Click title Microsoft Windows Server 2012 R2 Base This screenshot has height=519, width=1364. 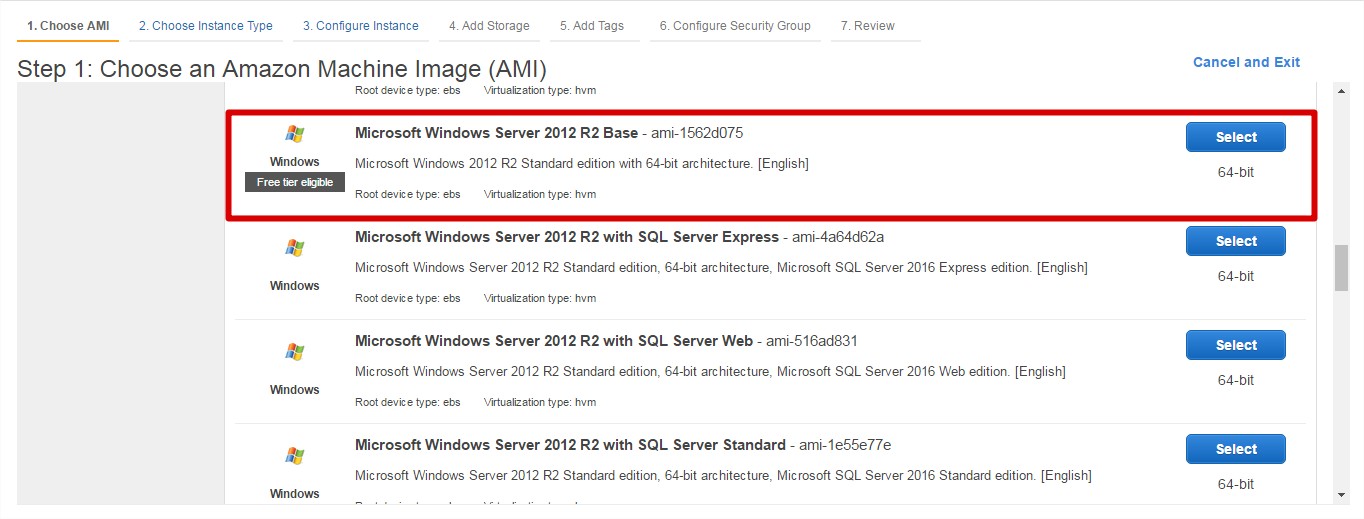point(496,133)
